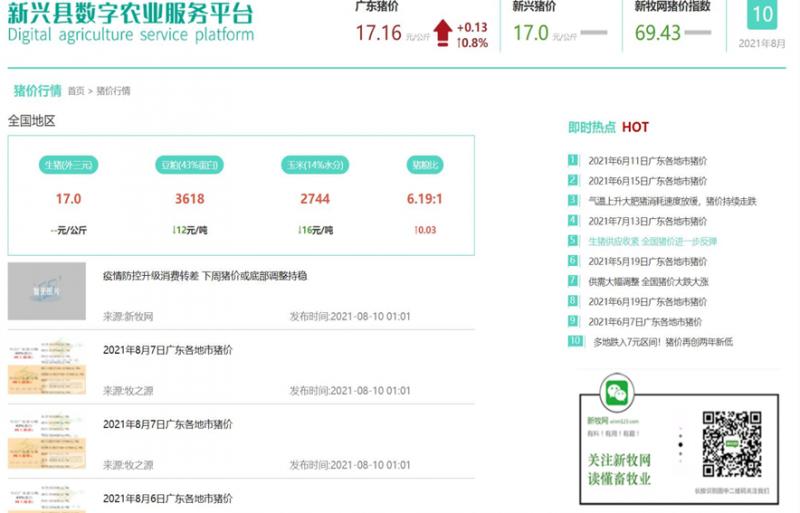Select the 豆粕(43%蛋白) price pill

coord(190,165)
